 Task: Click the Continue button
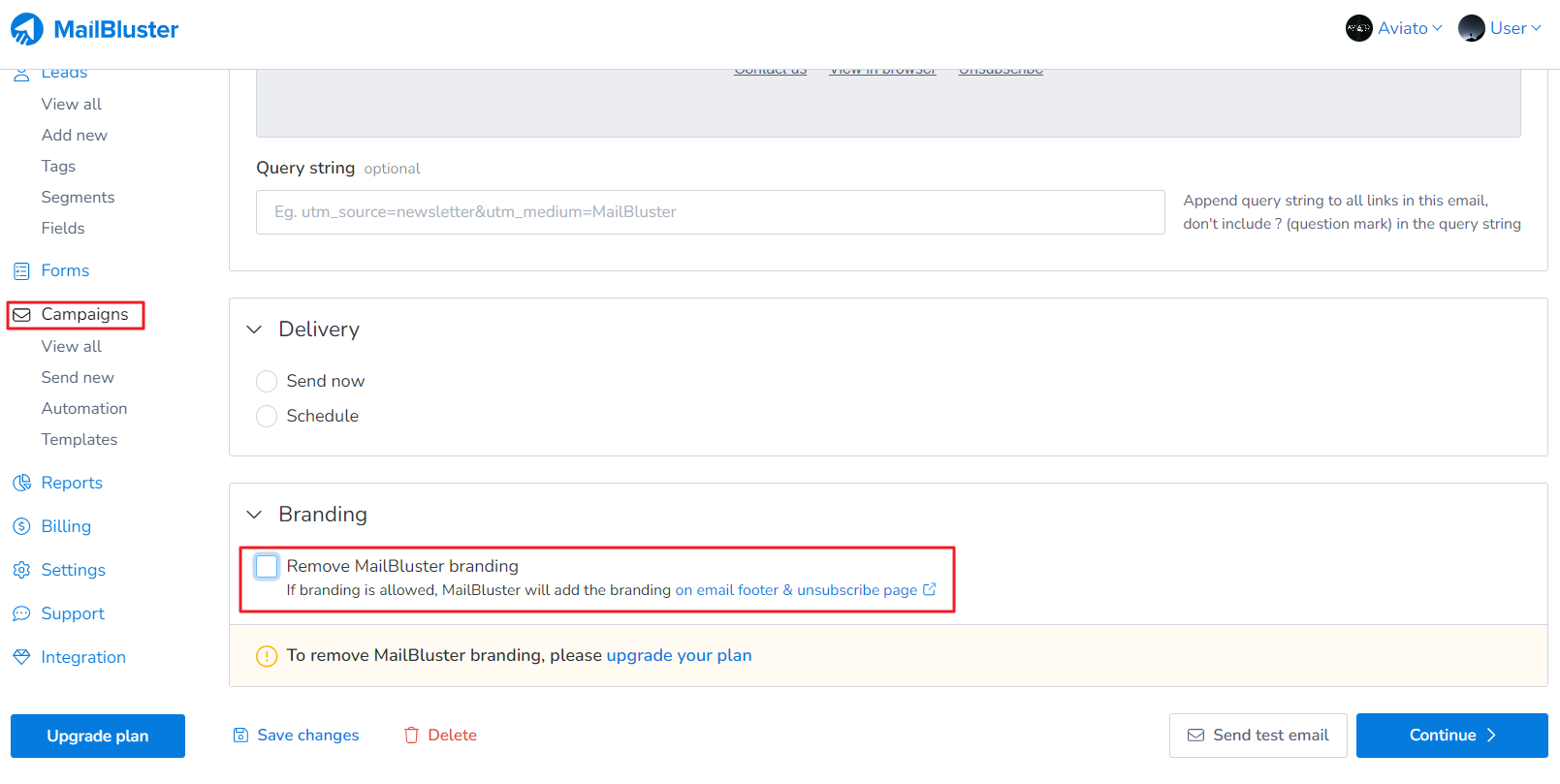coord(1452,736)
